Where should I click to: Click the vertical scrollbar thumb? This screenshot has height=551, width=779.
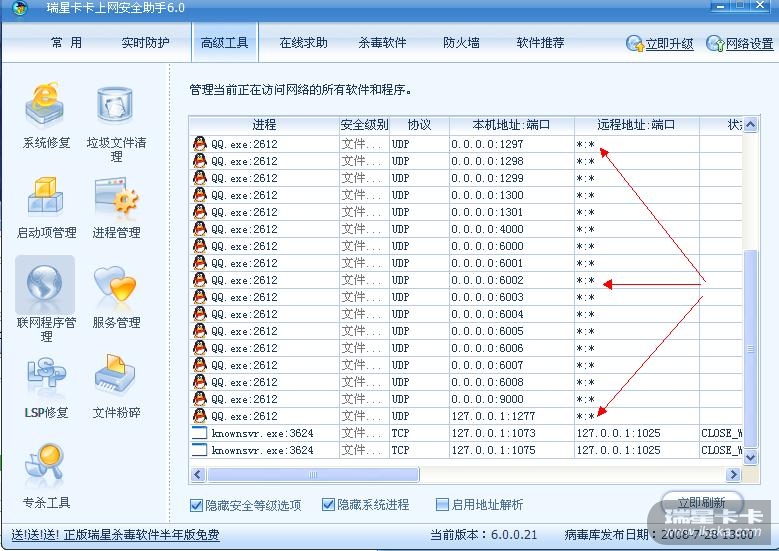750,349
